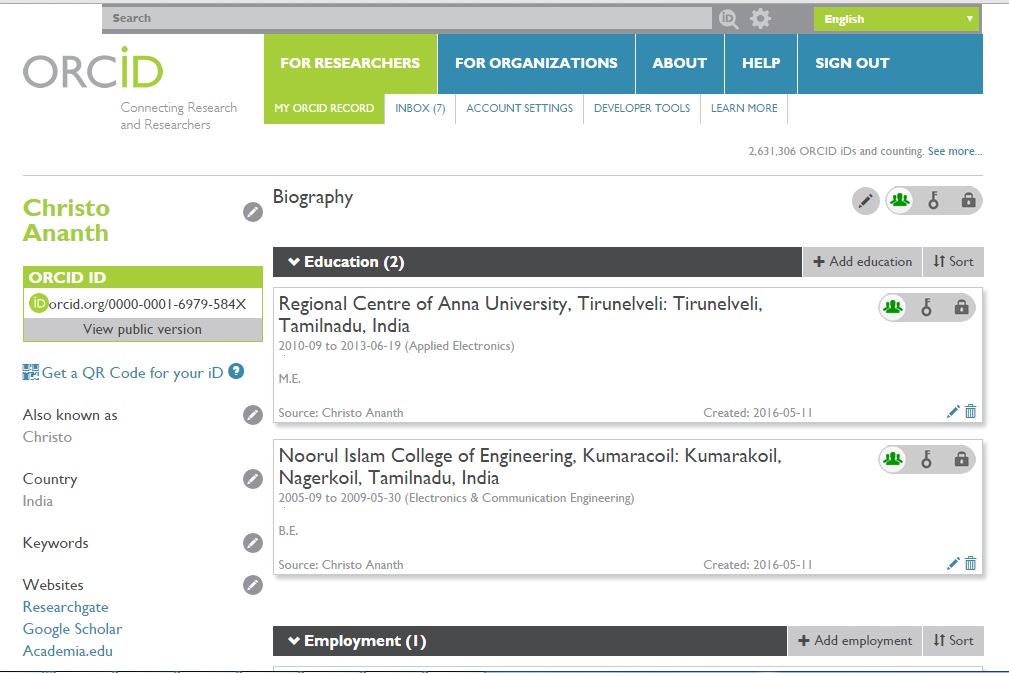
Task: Edit Keywords pencil icon
Action: (253, 543)
